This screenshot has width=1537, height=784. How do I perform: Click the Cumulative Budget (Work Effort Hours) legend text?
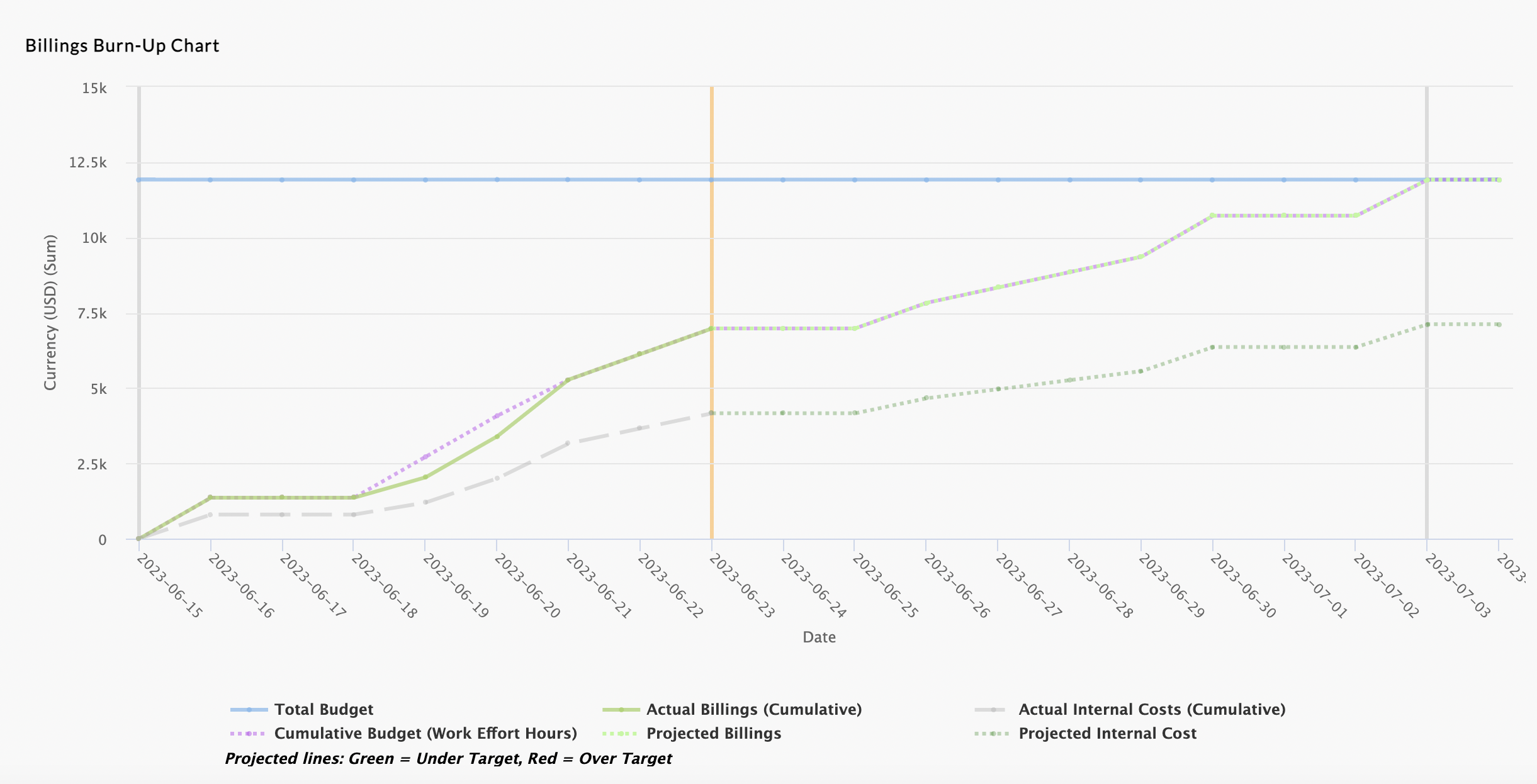(425, 734)
